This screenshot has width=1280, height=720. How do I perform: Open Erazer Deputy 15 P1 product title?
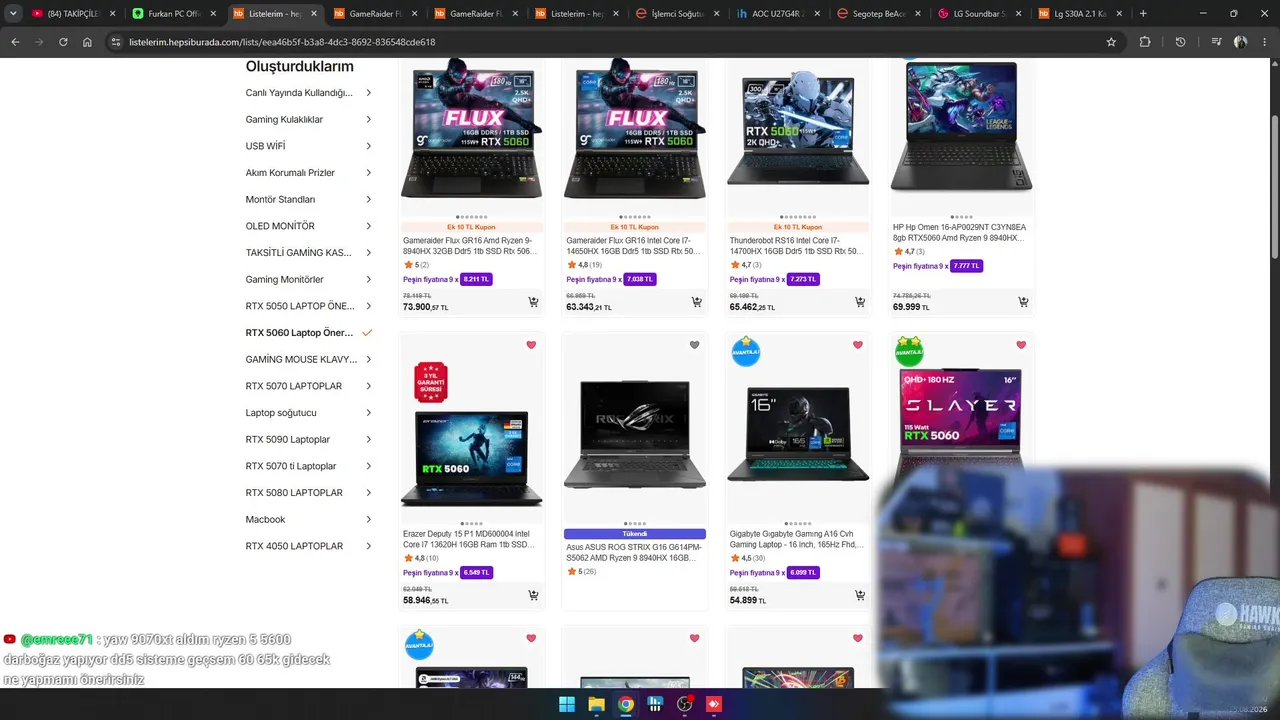(x=471, y=540)
